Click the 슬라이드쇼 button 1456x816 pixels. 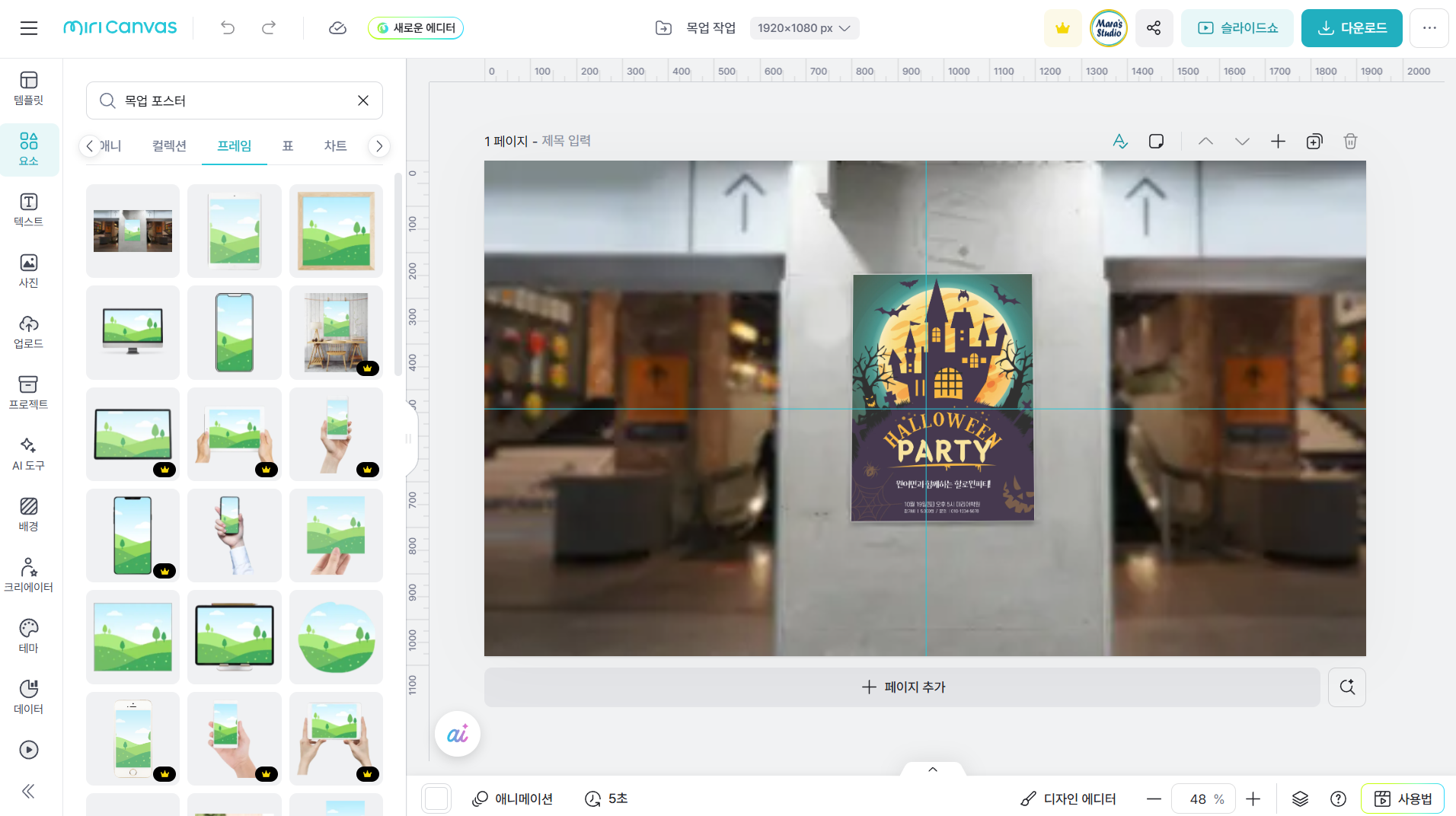click(1237, 28)
